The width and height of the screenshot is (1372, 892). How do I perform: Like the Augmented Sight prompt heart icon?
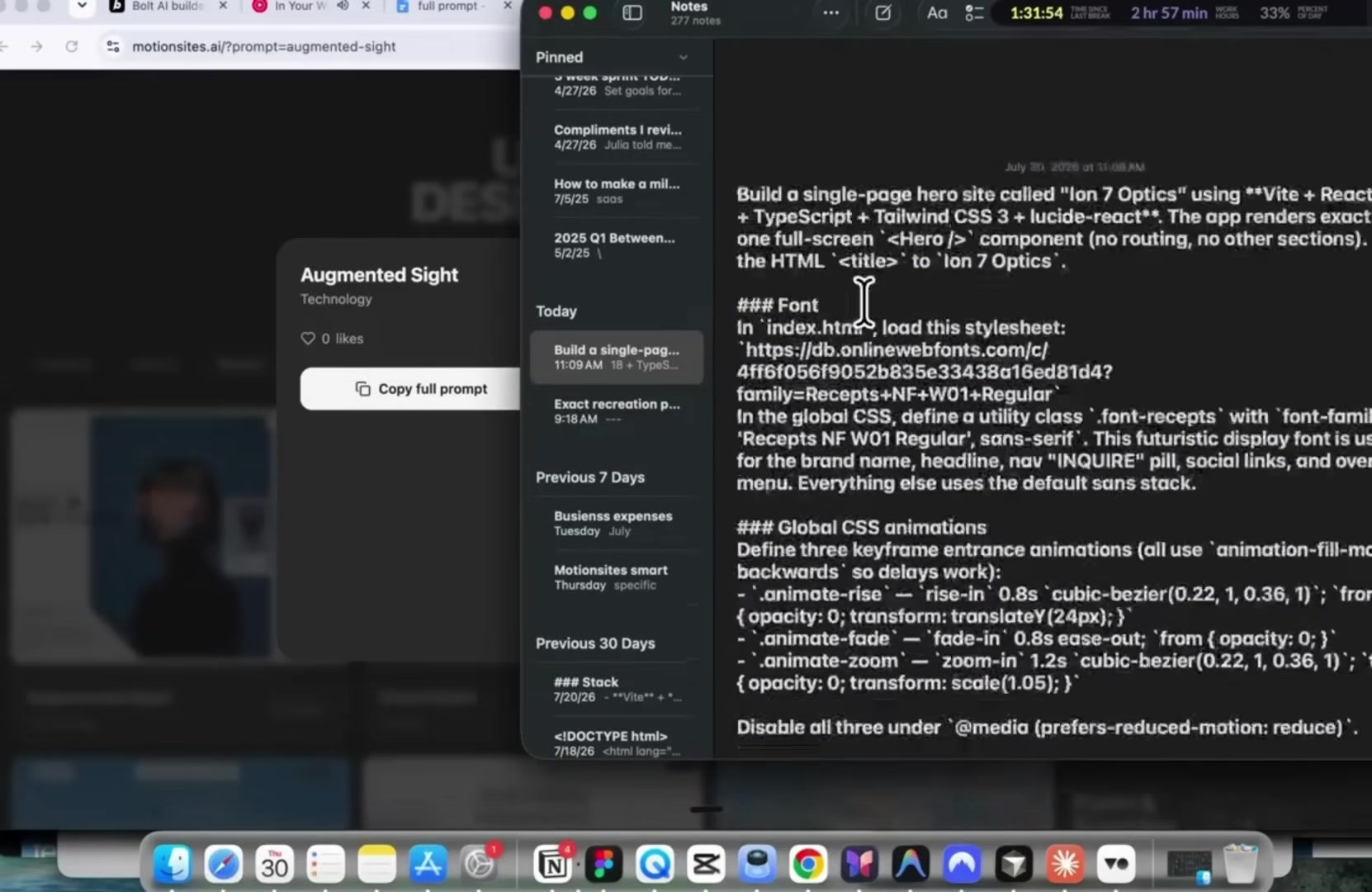pyautogui.click(x=308, y=339)
